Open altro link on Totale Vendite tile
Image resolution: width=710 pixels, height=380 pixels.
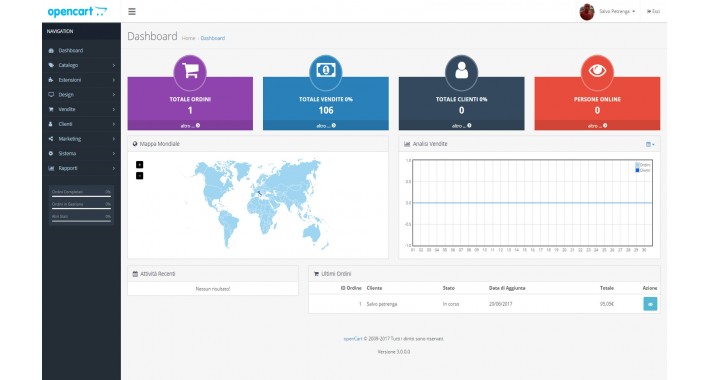click(x=326, y=125)
